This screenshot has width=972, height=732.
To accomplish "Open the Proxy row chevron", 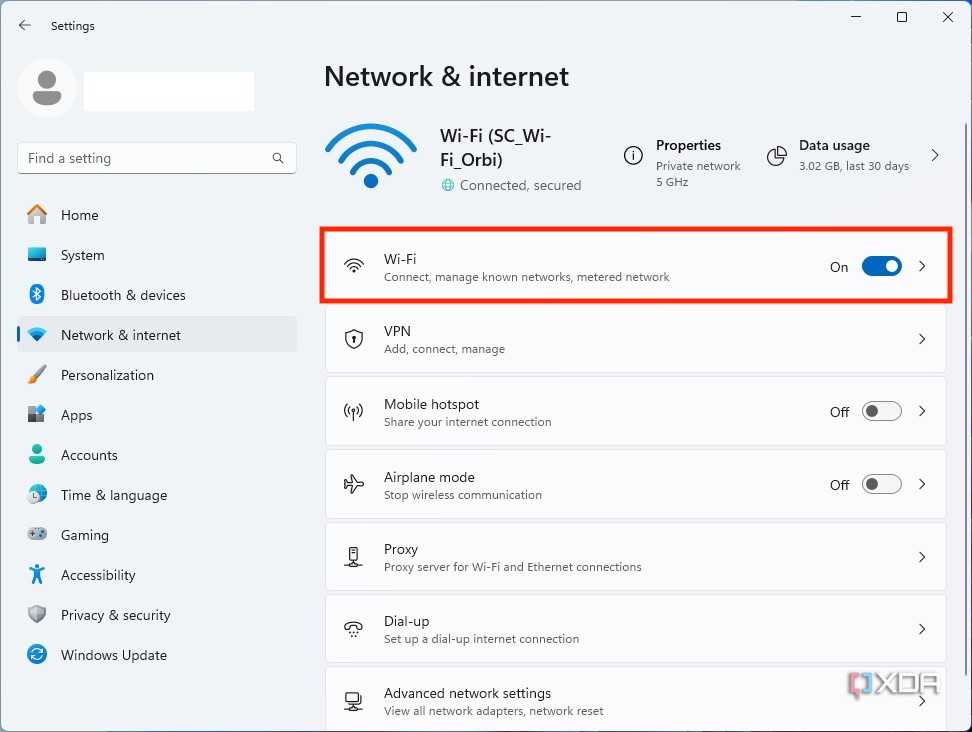I will [x=922, y=557].
